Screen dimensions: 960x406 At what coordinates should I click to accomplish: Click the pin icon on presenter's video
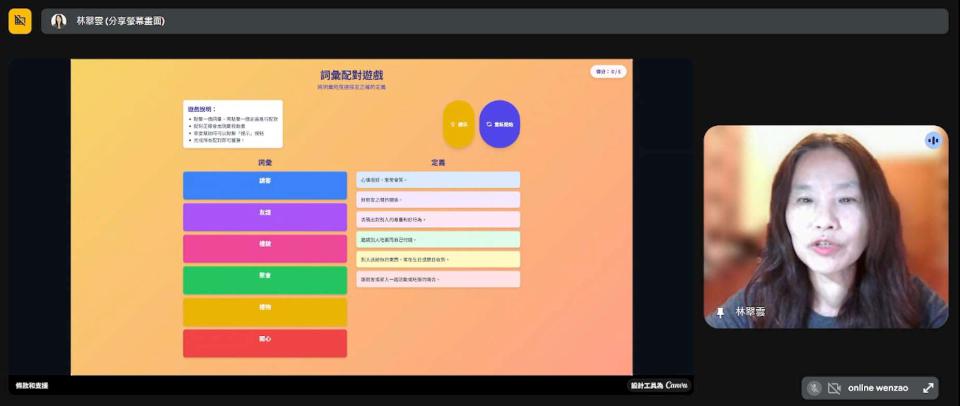click(720, 312)
